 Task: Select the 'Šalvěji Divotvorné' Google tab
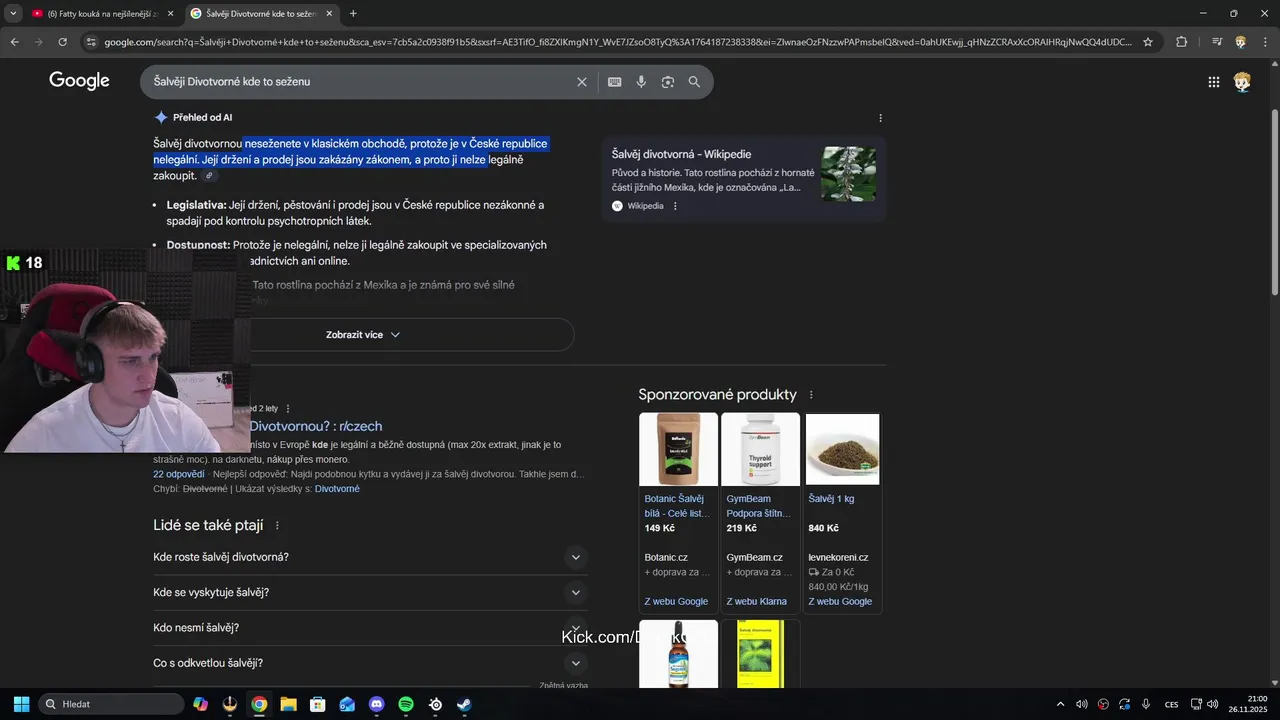(x=260, y=14)
